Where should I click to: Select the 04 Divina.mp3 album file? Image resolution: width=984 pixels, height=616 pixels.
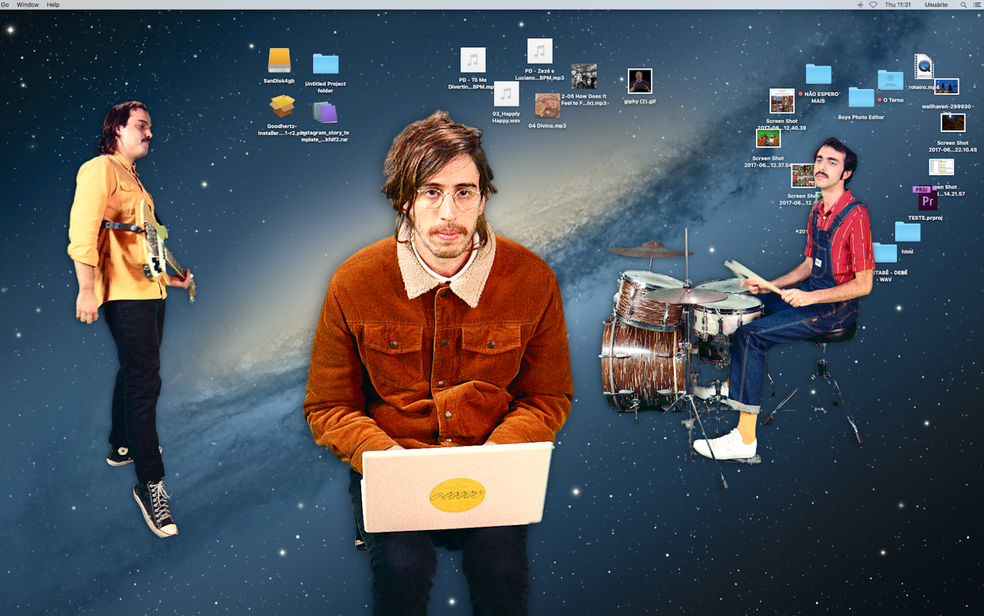click(547, 106)
